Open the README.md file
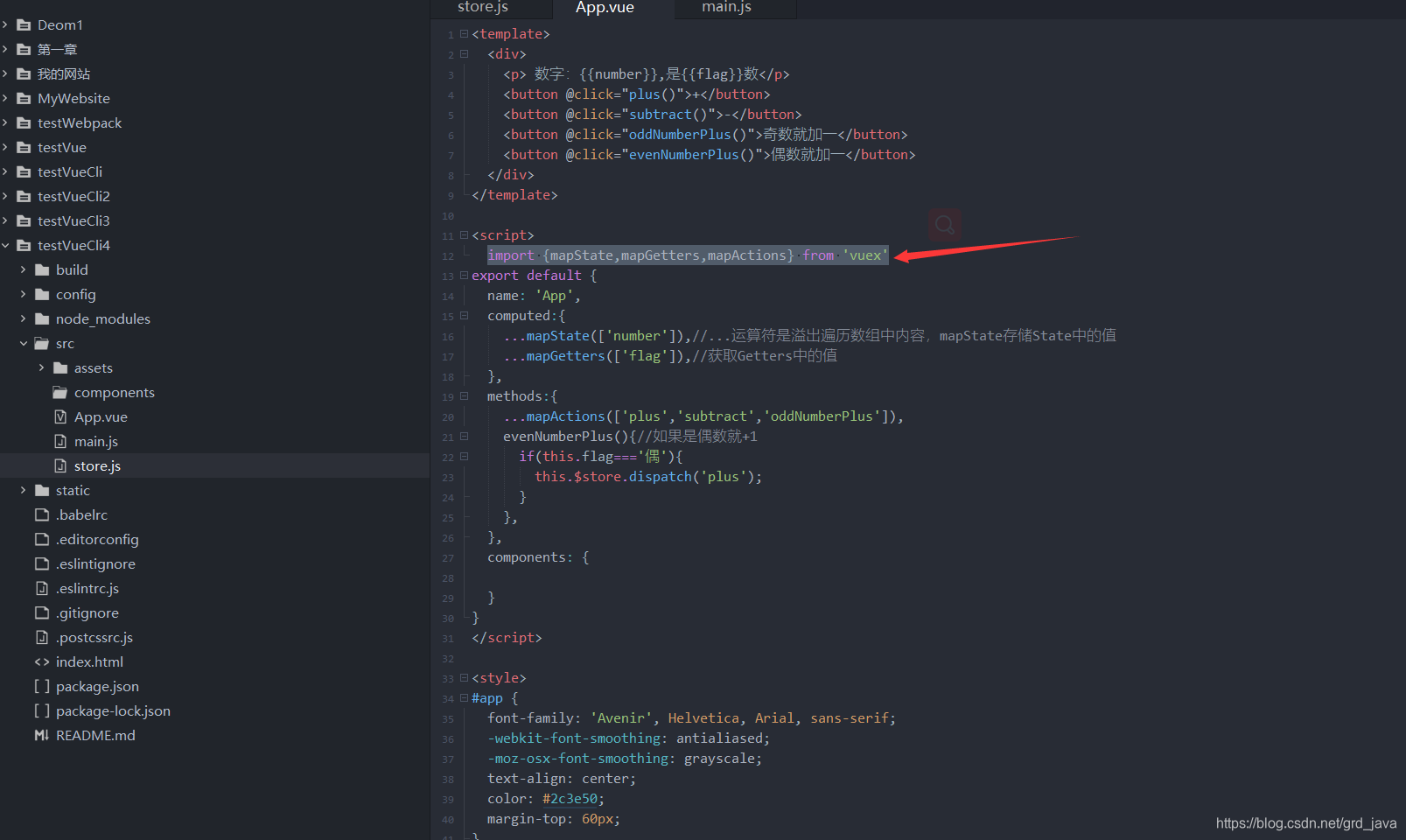The height and width of the screenshot is (840, 1406). (95, 736)
